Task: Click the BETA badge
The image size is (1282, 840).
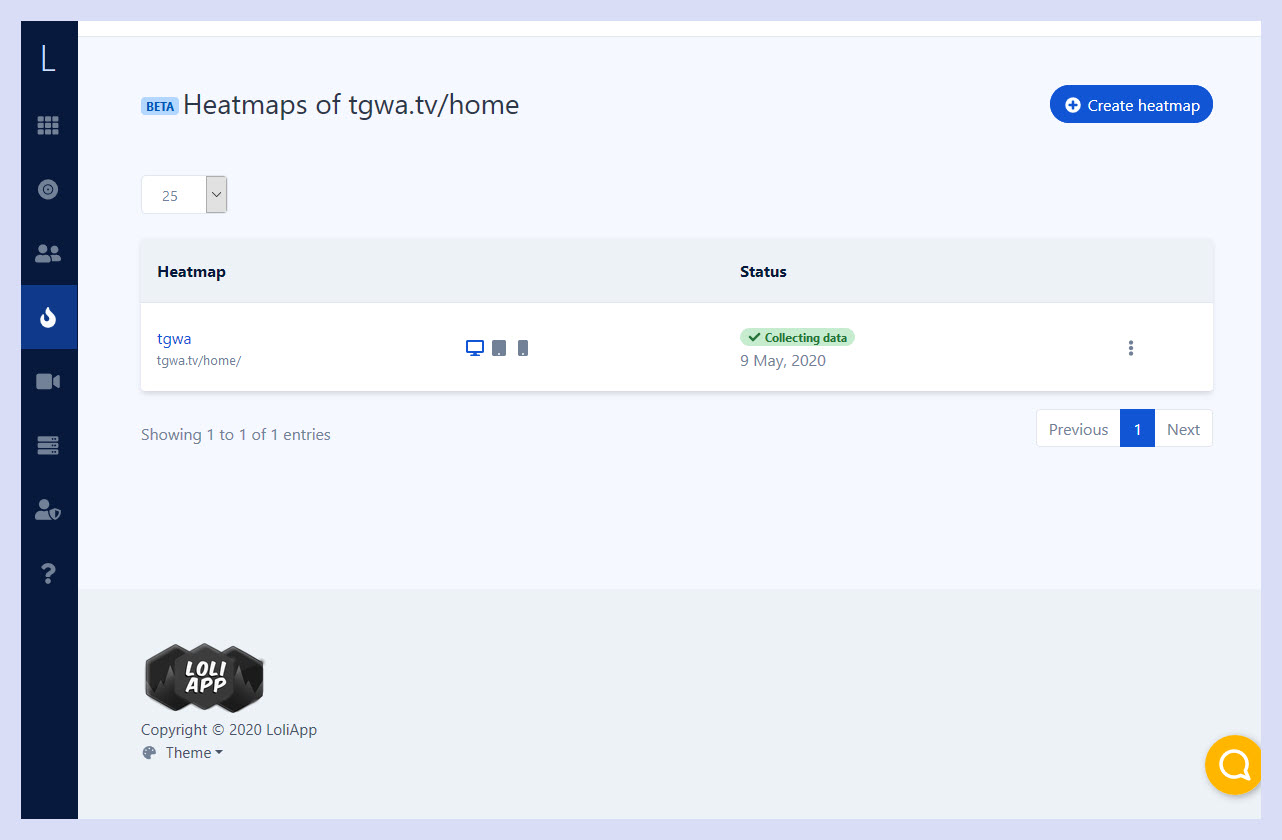Action: pos(160,106)
